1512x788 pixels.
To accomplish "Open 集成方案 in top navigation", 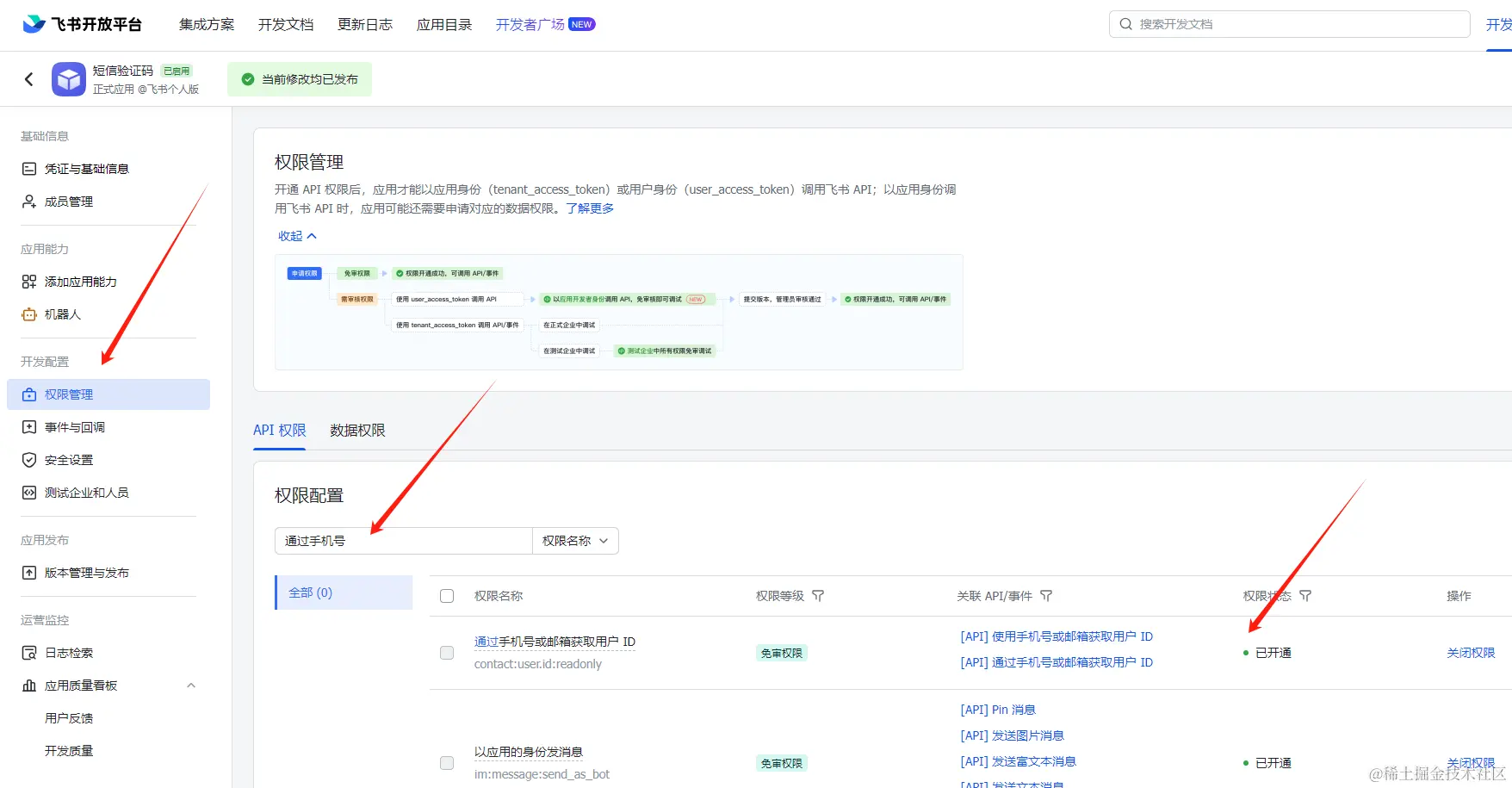I will (207, 24).
